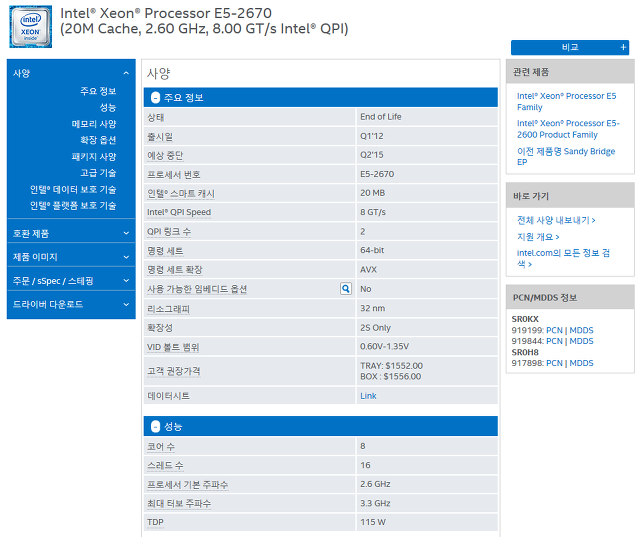The image size is (640, 537).
Task: Open Intel Xeon Processor E5 Family link
Action: coord(566,102)
